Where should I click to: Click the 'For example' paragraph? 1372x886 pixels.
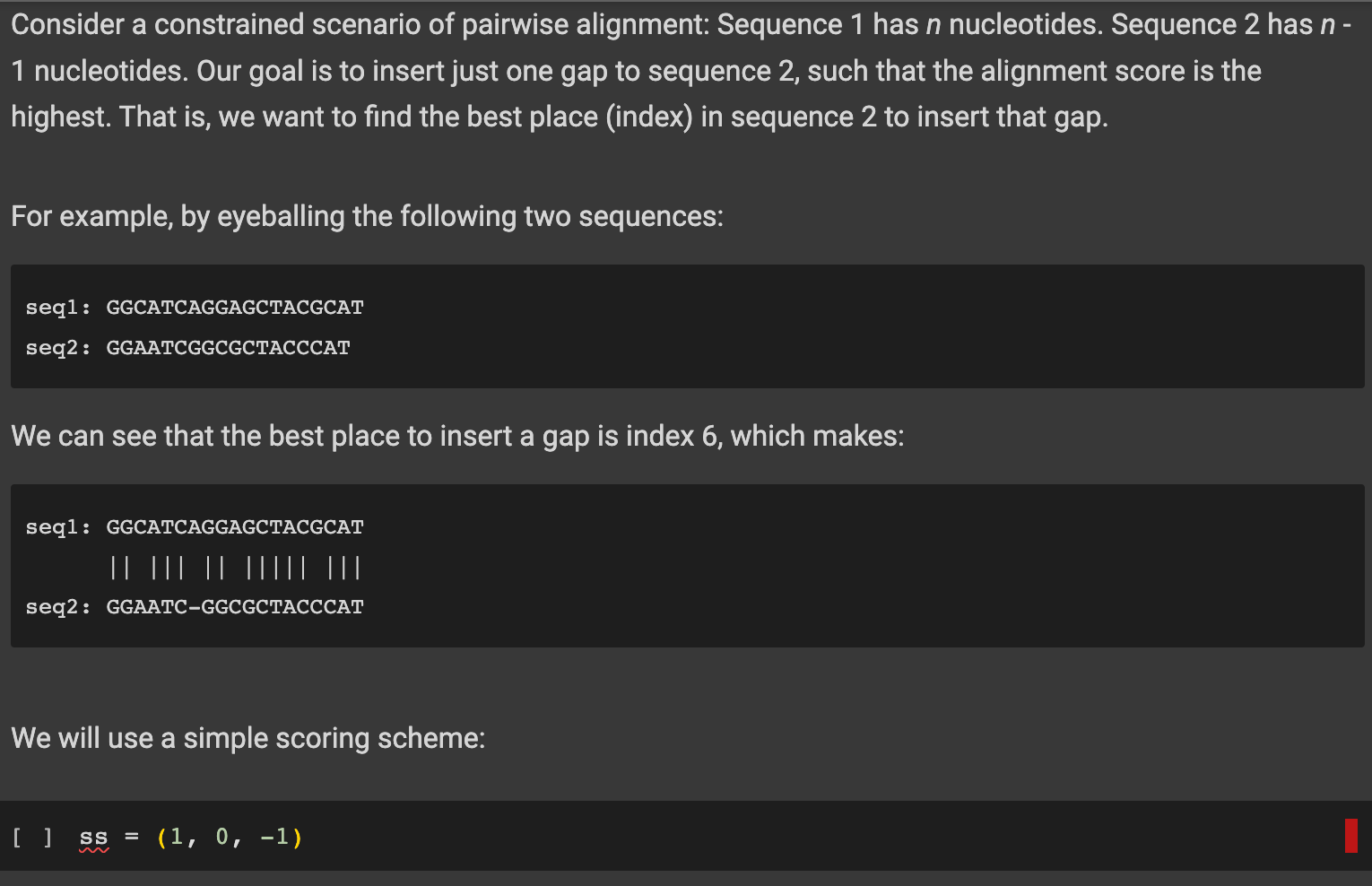(368, 216)
